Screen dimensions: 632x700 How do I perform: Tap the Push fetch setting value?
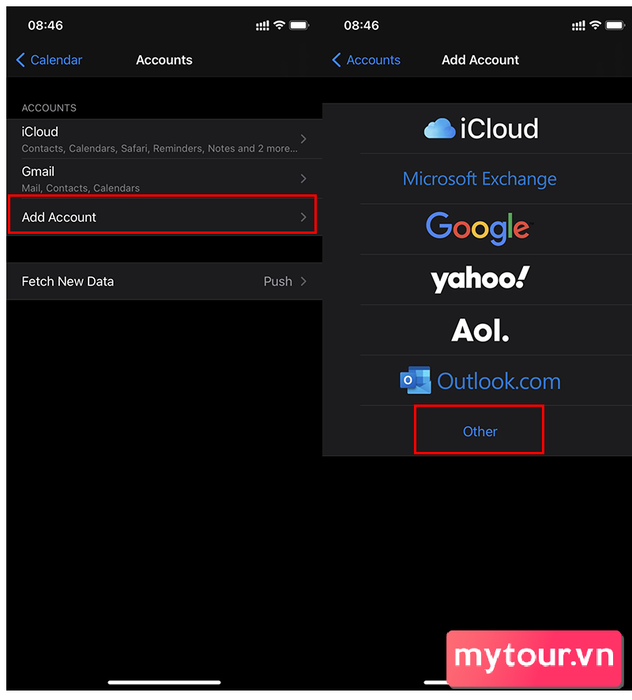click(x=278, y=281)
